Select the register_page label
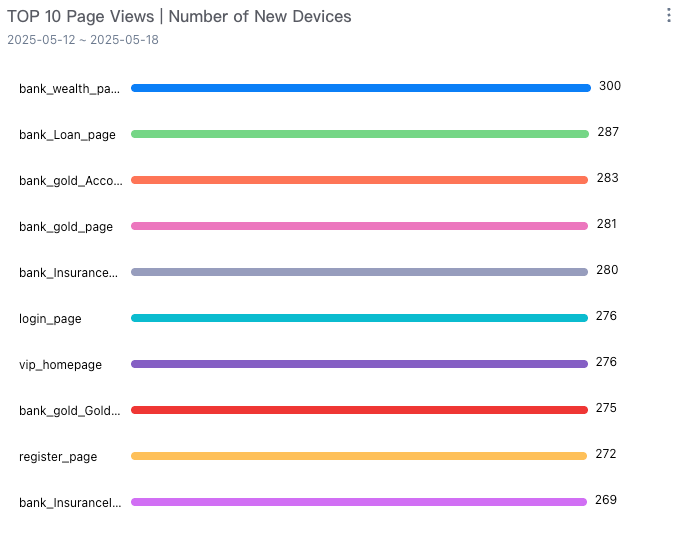Image resolution: width=686 pixels, height=536 pixels. pos(58,457)
